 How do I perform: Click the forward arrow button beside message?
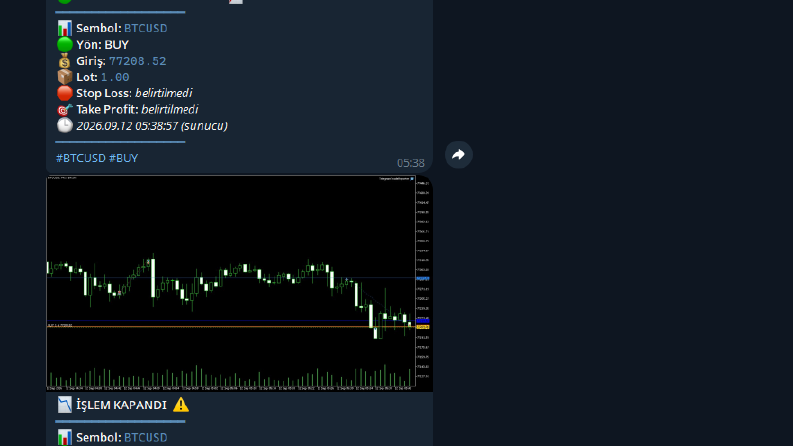459,155
